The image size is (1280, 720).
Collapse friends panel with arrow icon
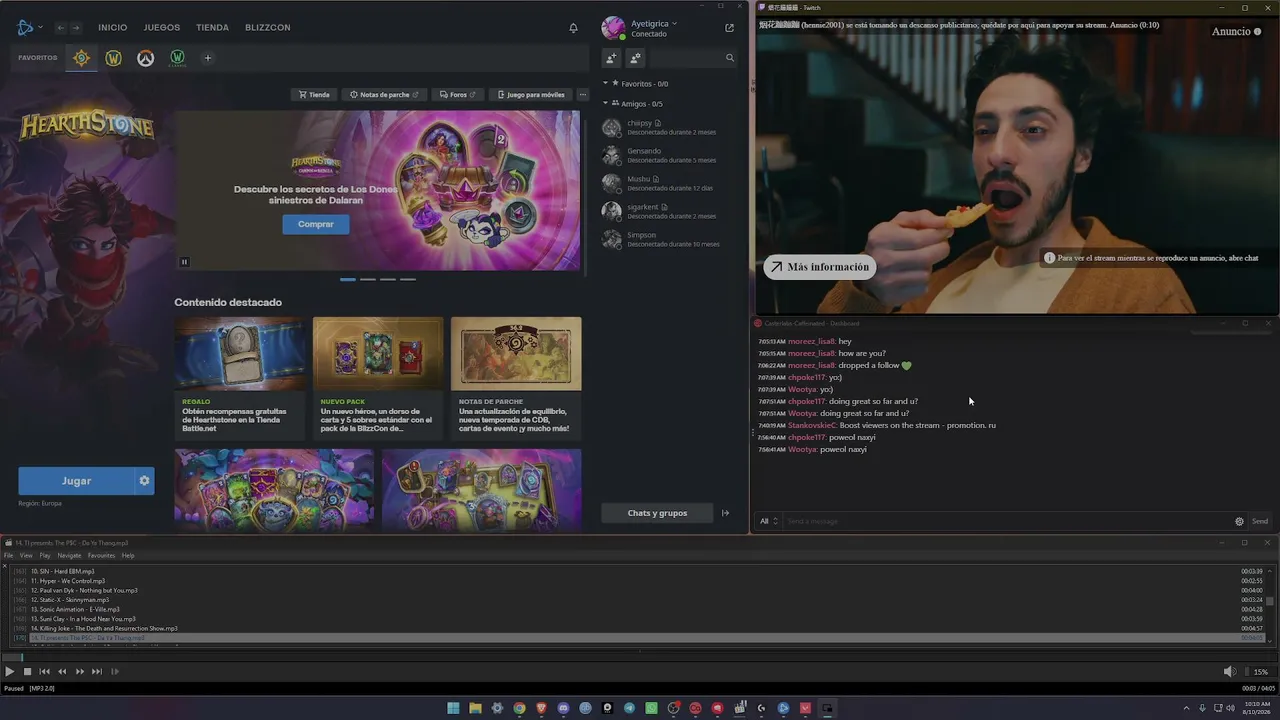(x=726, y=513)
